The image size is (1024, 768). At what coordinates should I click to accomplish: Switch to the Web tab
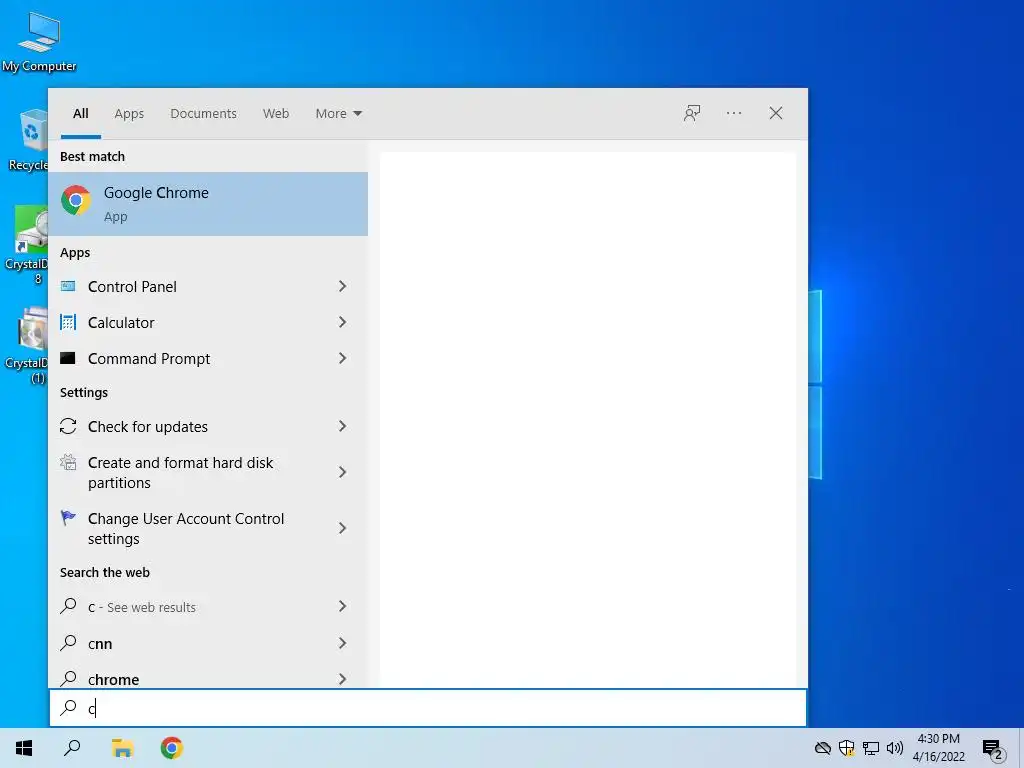[276, 114]
